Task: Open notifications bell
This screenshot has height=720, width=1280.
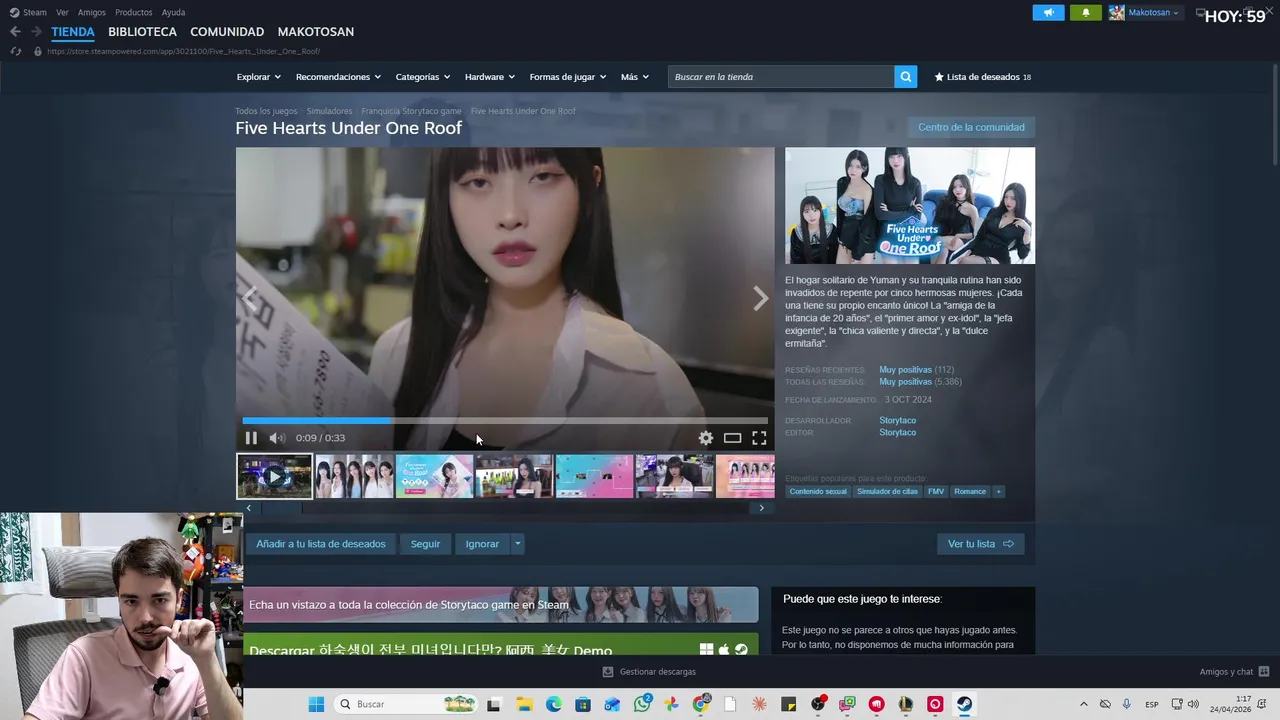Action: coord(1086,12)
